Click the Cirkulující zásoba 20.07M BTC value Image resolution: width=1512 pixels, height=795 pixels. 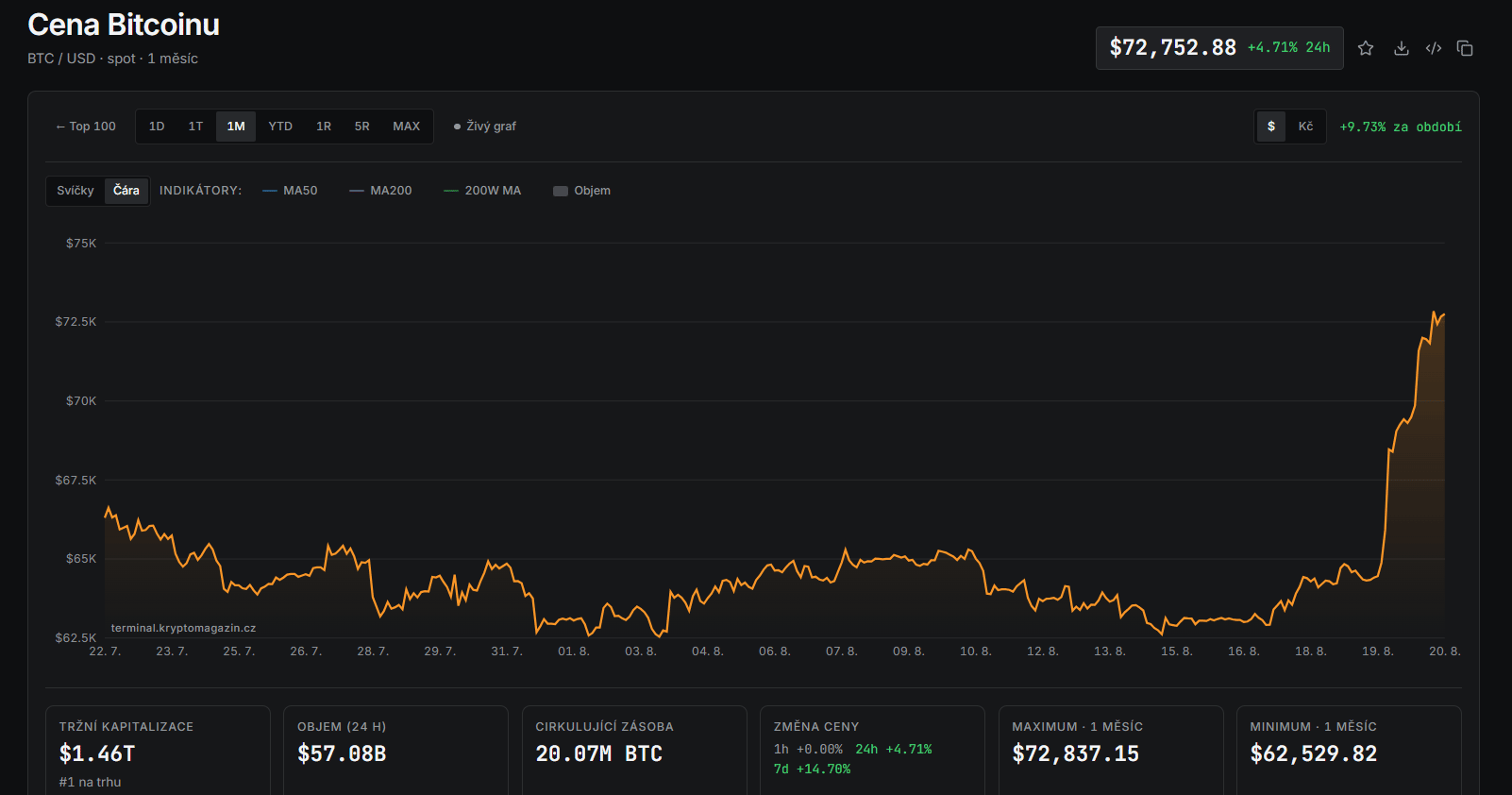click(x=598, y=753)
